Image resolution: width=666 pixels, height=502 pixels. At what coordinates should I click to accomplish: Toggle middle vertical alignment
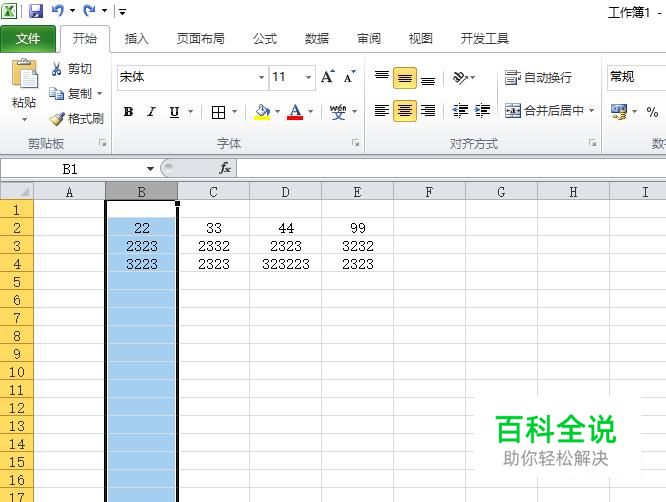tap(405, 78)
